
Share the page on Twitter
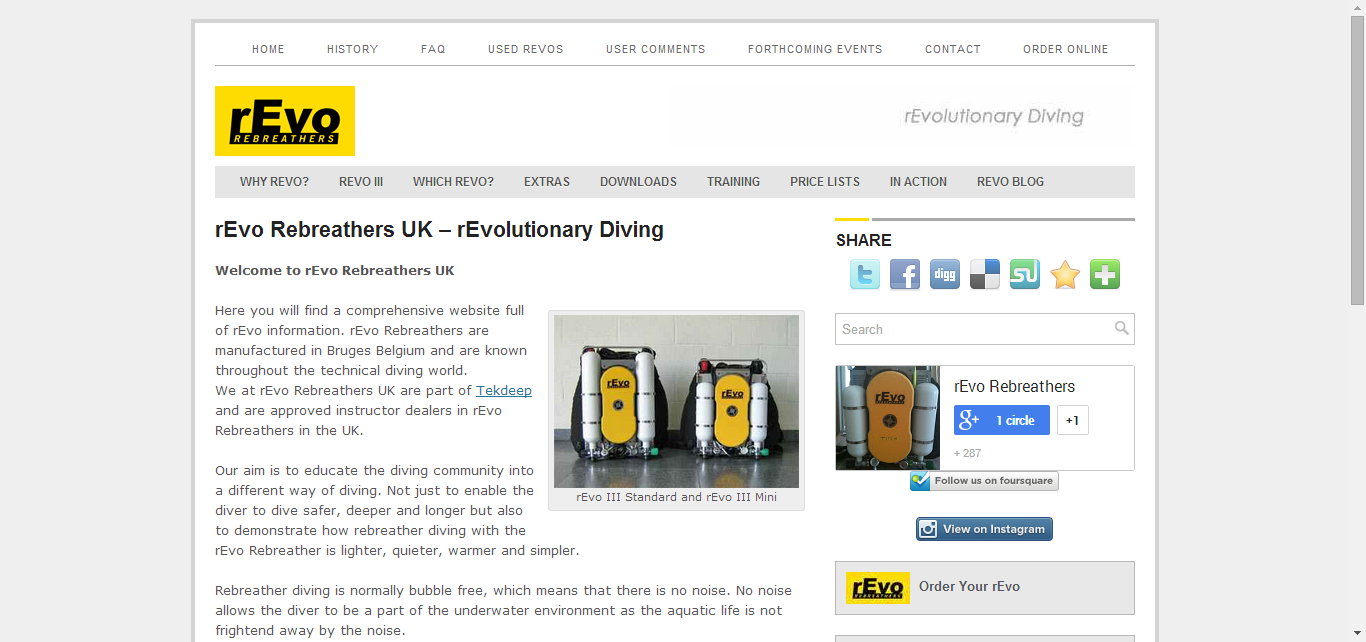[x=865, y=274]
